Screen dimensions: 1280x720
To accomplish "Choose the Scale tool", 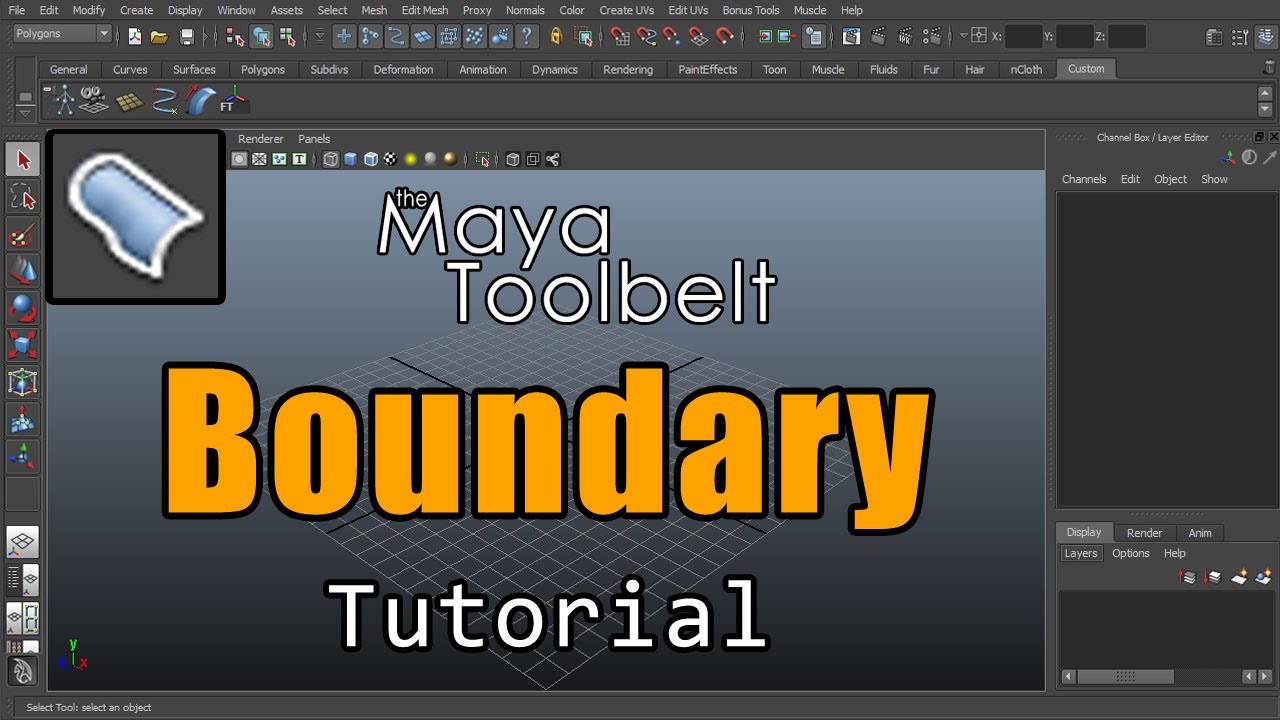I will (23, 345).
